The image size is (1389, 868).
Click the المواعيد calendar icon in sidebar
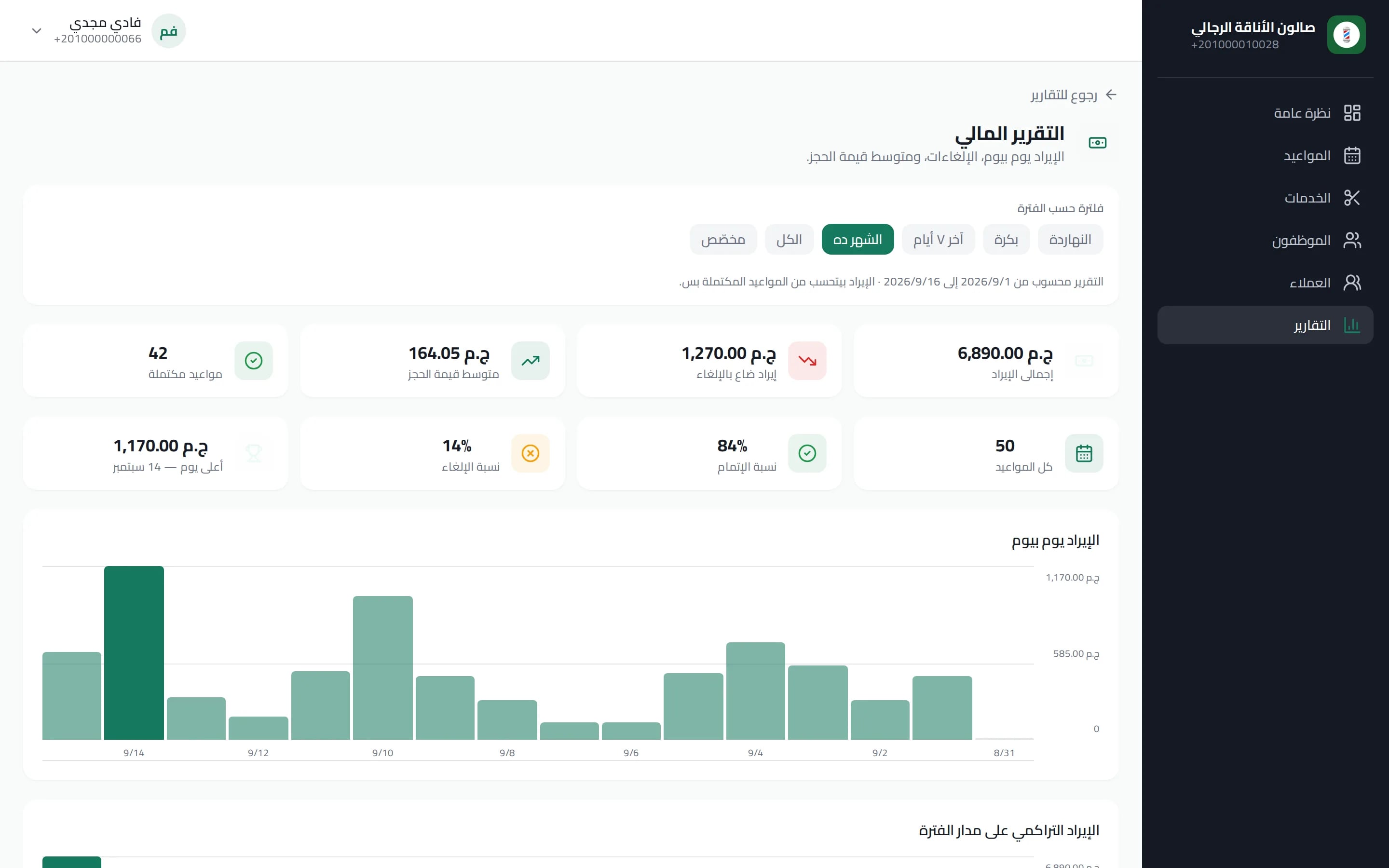point(1352,156)
